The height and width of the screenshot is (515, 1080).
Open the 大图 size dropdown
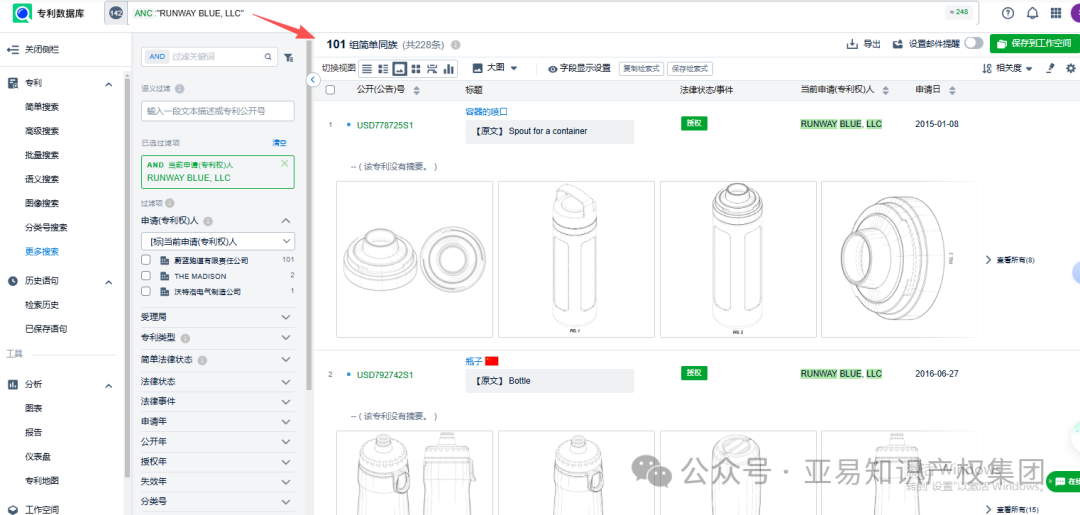click(495, 68)
